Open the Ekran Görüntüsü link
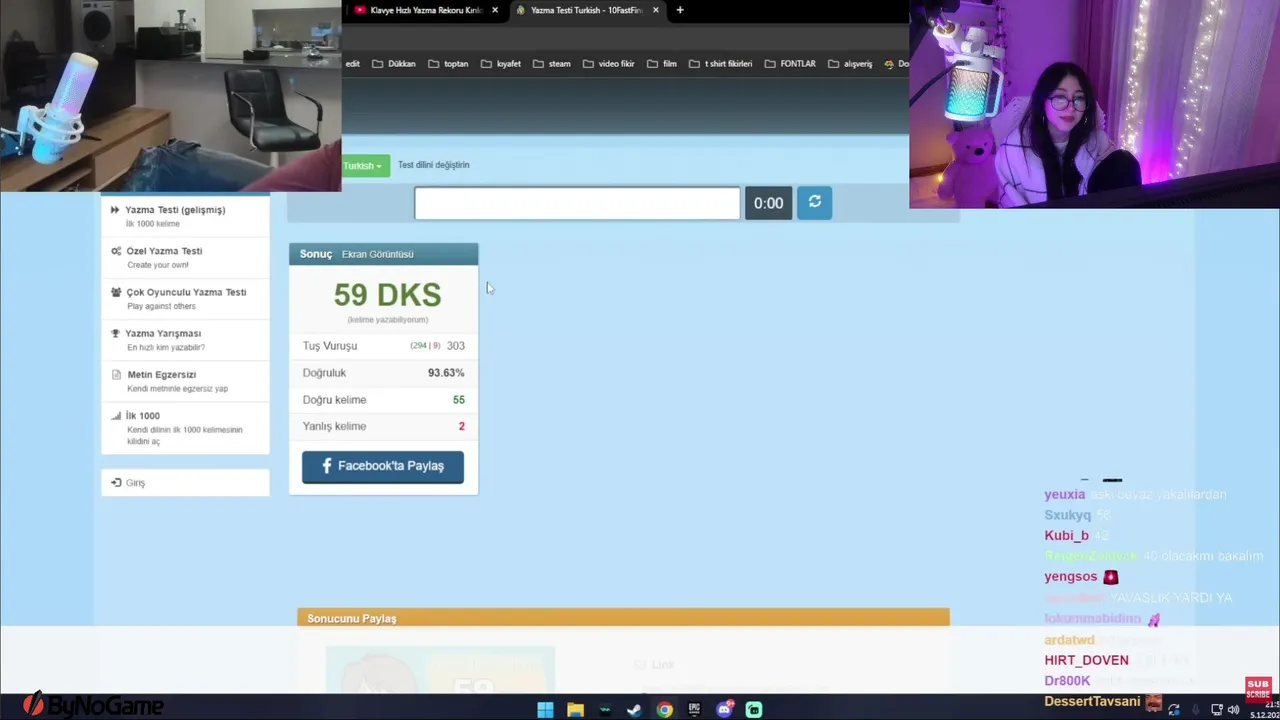 pyautogui.click(x=377, y=254)
